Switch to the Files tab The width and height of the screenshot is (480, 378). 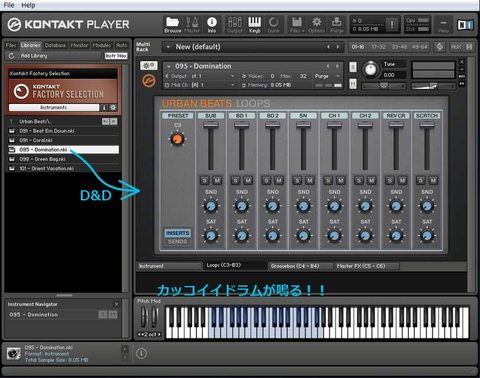point(11,45)
